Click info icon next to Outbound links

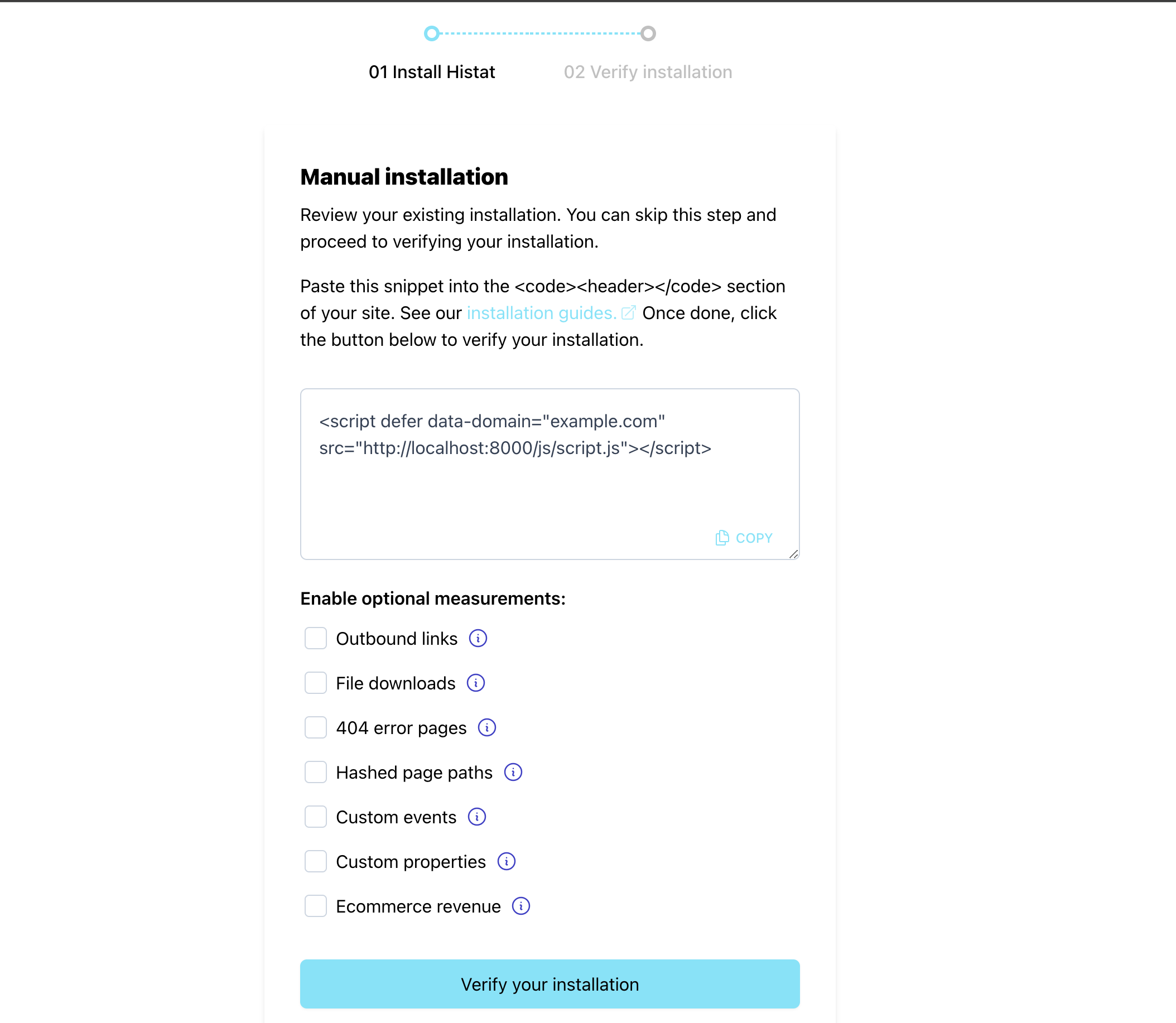click(x=477, y=638)
